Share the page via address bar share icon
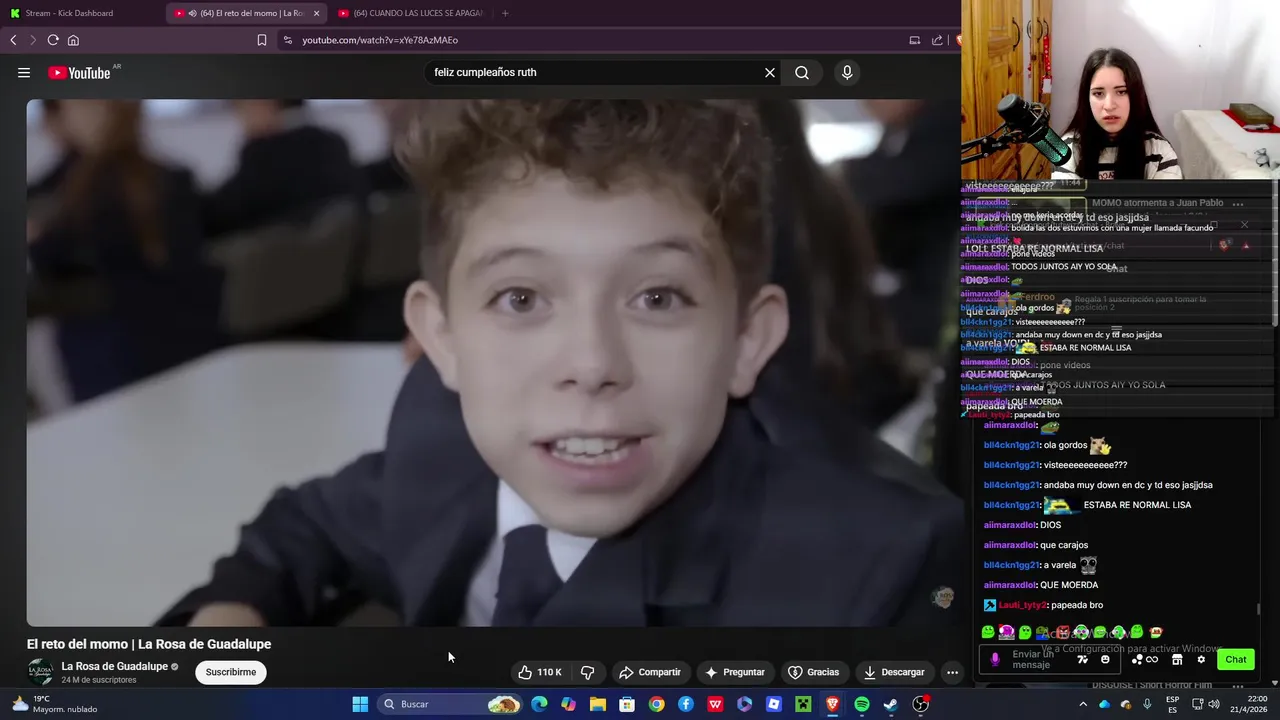The image size is (1280, 720). 937,40
